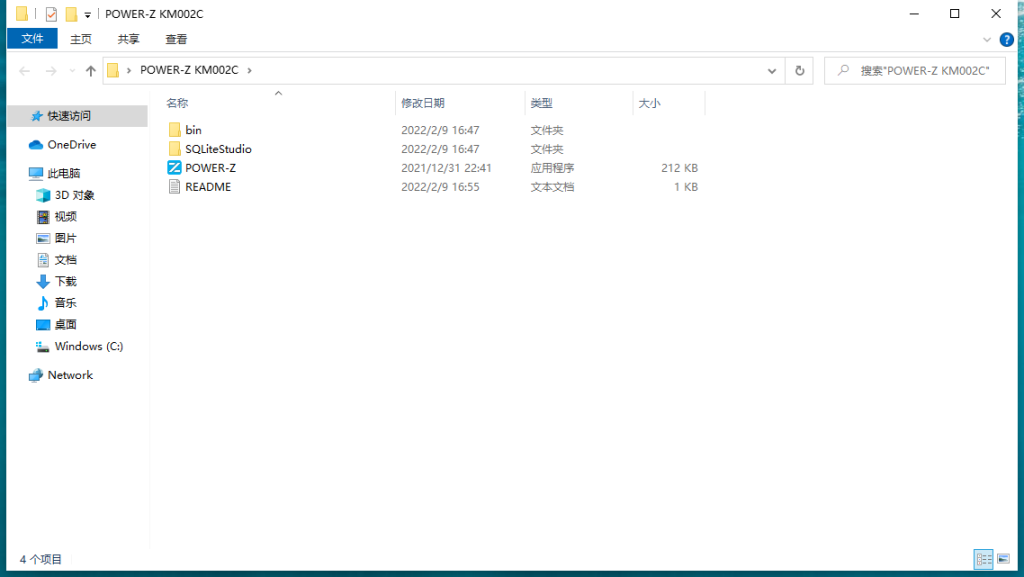The height and width of the screenshot is (577, 1024).
Task: Select the SQLiteStudio folder icon
Action: pyautogui.click(x=174, y=149)
